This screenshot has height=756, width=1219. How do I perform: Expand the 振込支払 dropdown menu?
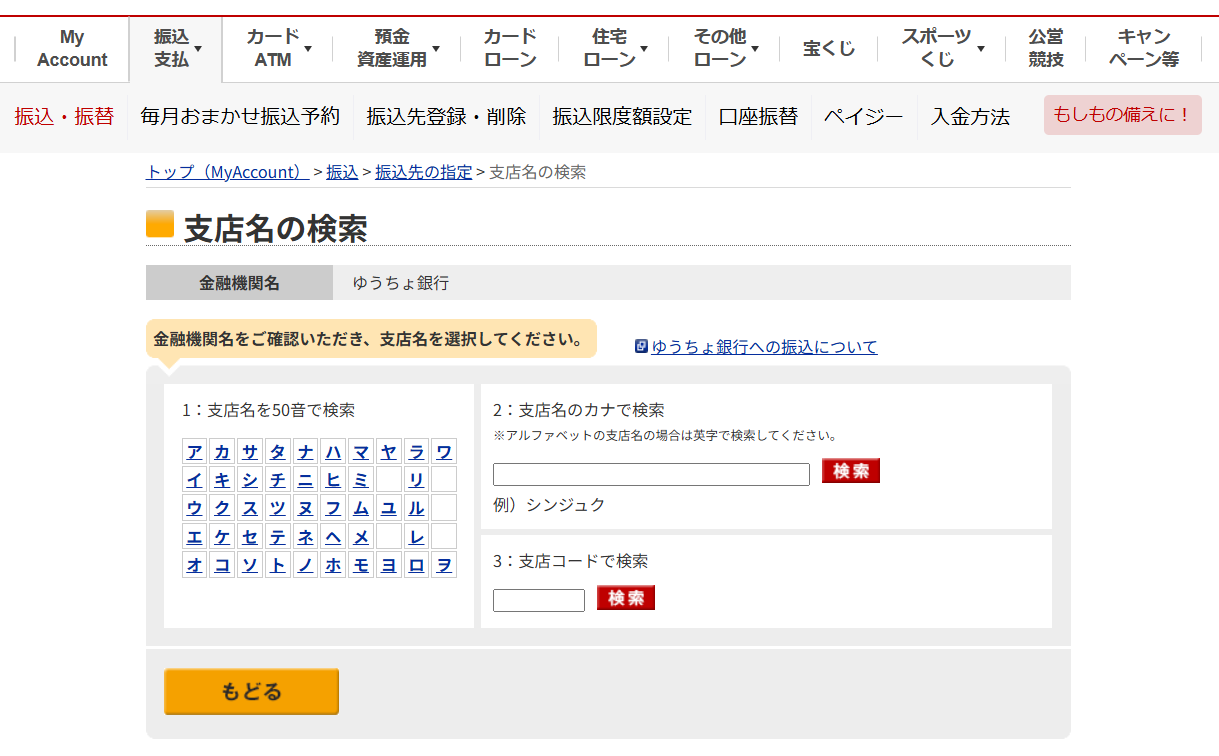click(175, 48)
